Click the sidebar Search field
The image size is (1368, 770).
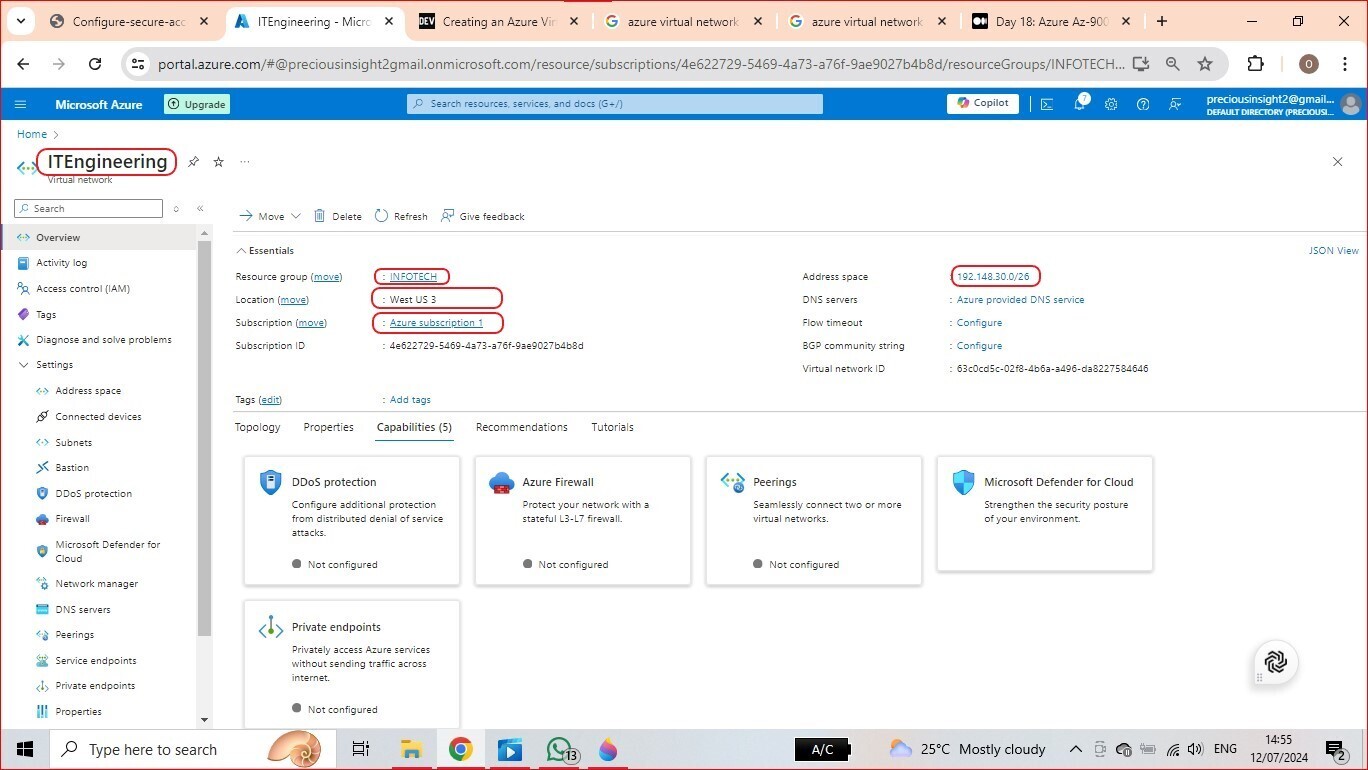click(x=88, y=208)
